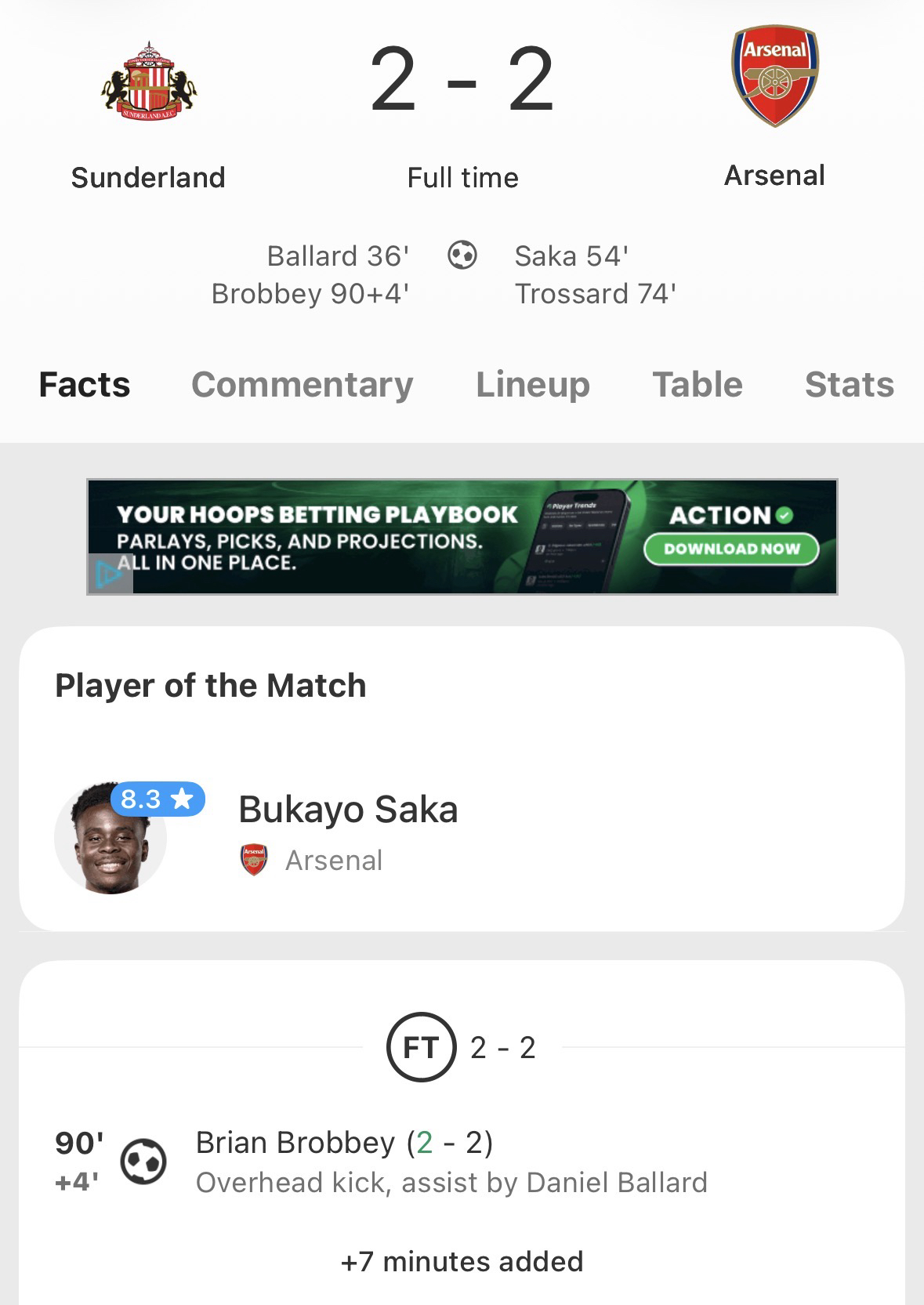Open the Table tab
924x1305 pixels.
tap(698, 385)
